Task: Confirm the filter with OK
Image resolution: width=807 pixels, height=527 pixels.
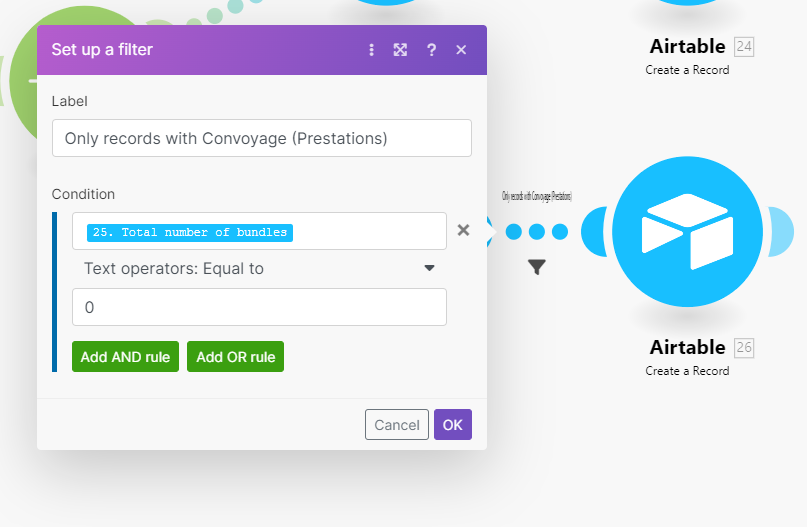Action: 452,425
